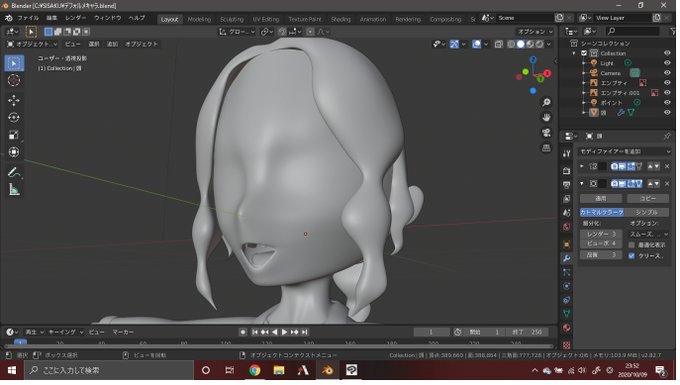Open Blender from the Windows taskbar
680x385 pixels.
click(327, 370)
